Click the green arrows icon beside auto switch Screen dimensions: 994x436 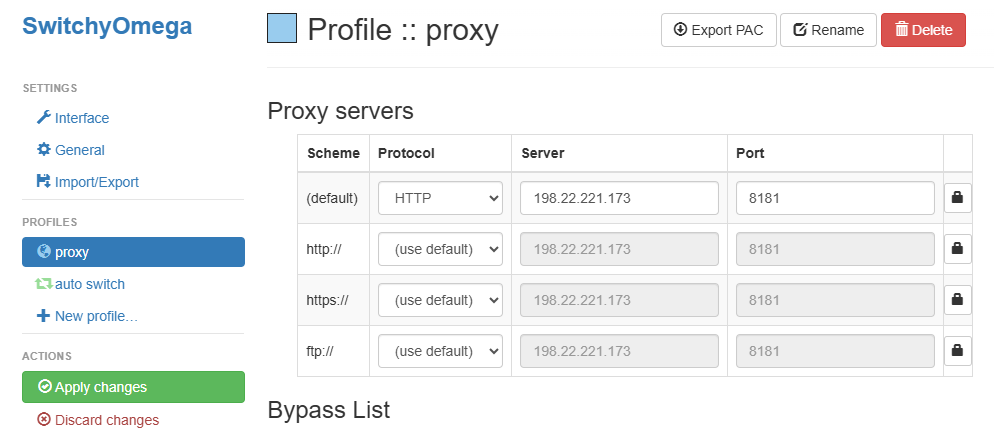click(44, 284)
